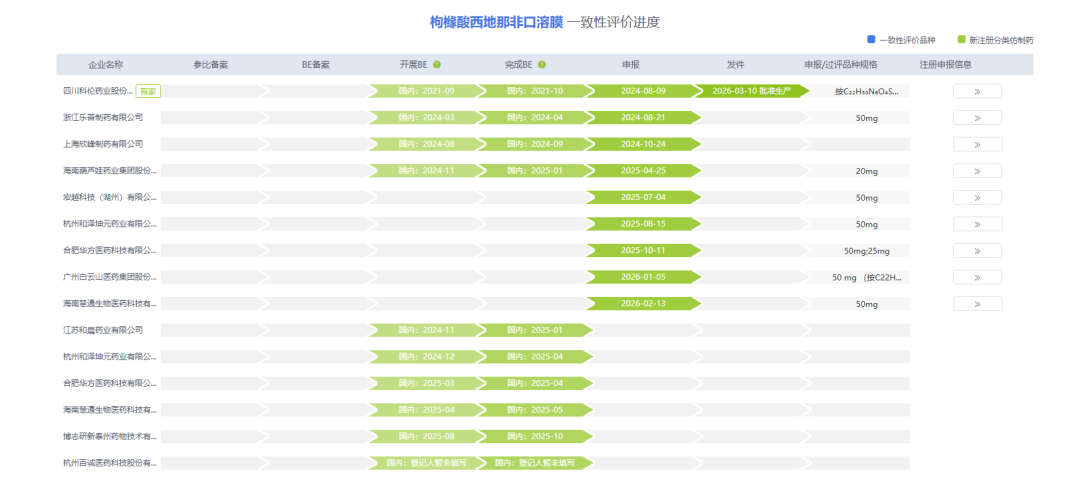The image size is (1080, 487).
Task: Click the 企业名称 column header
Action: click(x=106, y=65)
